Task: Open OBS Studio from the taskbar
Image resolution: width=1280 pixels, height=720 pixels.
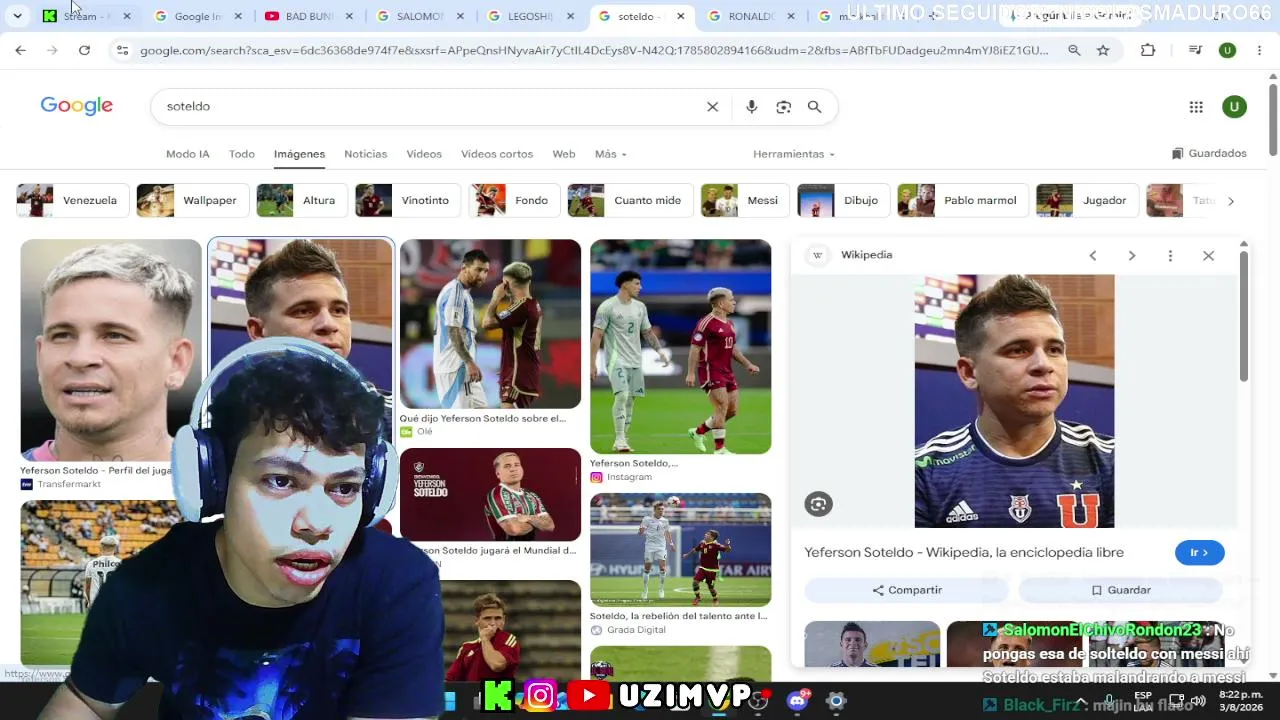Action: [x=757, y=700]
